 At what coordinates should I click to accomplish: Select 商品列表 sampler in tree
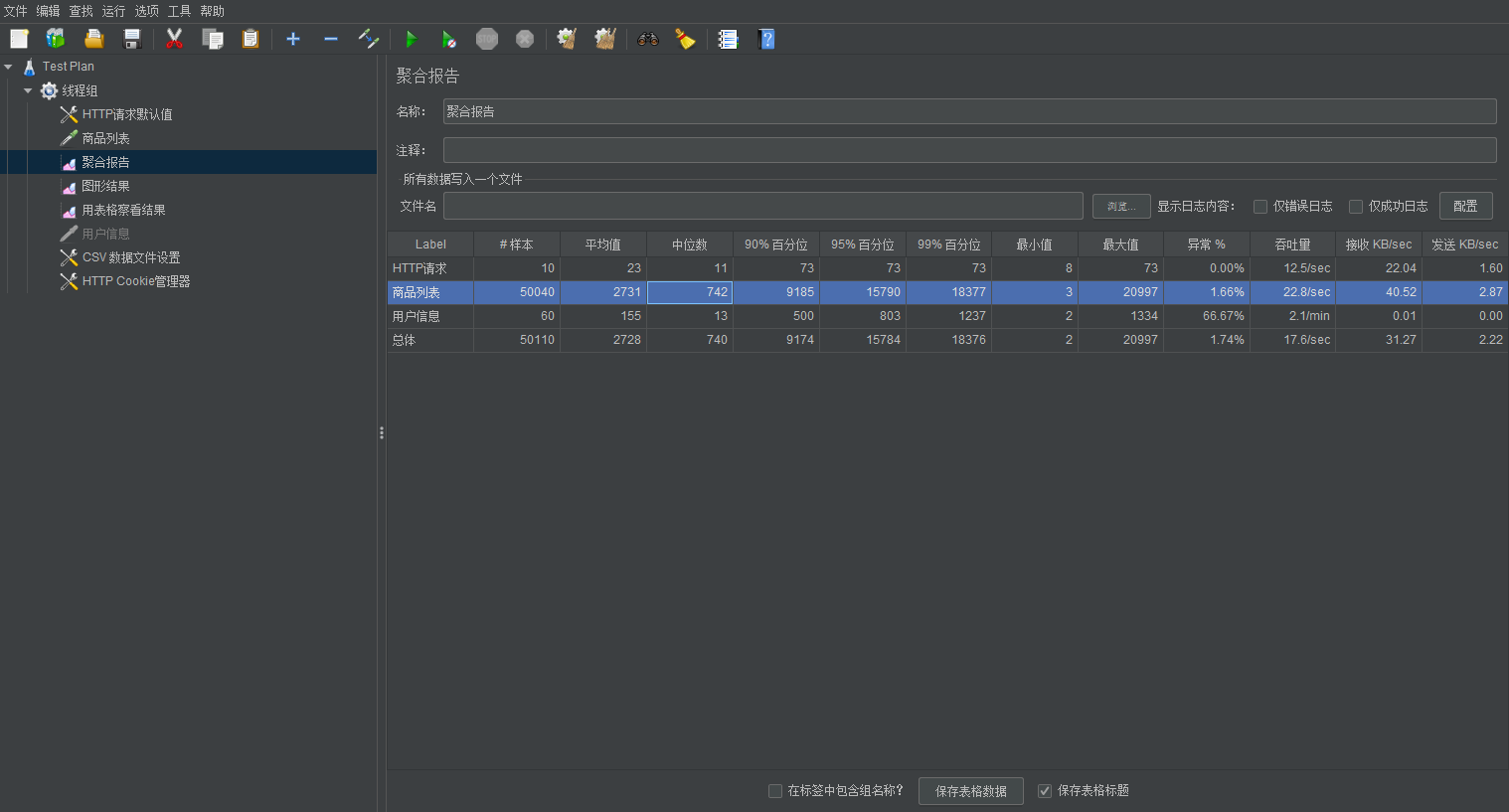(105, 138)
